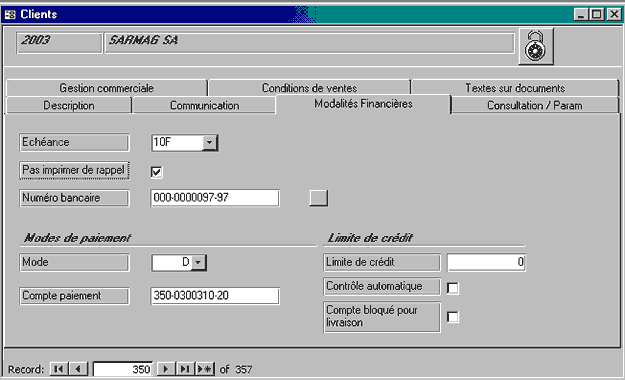Click the Compte bloqué pour livraison label

pyautogui.click(x=382, y=317)
